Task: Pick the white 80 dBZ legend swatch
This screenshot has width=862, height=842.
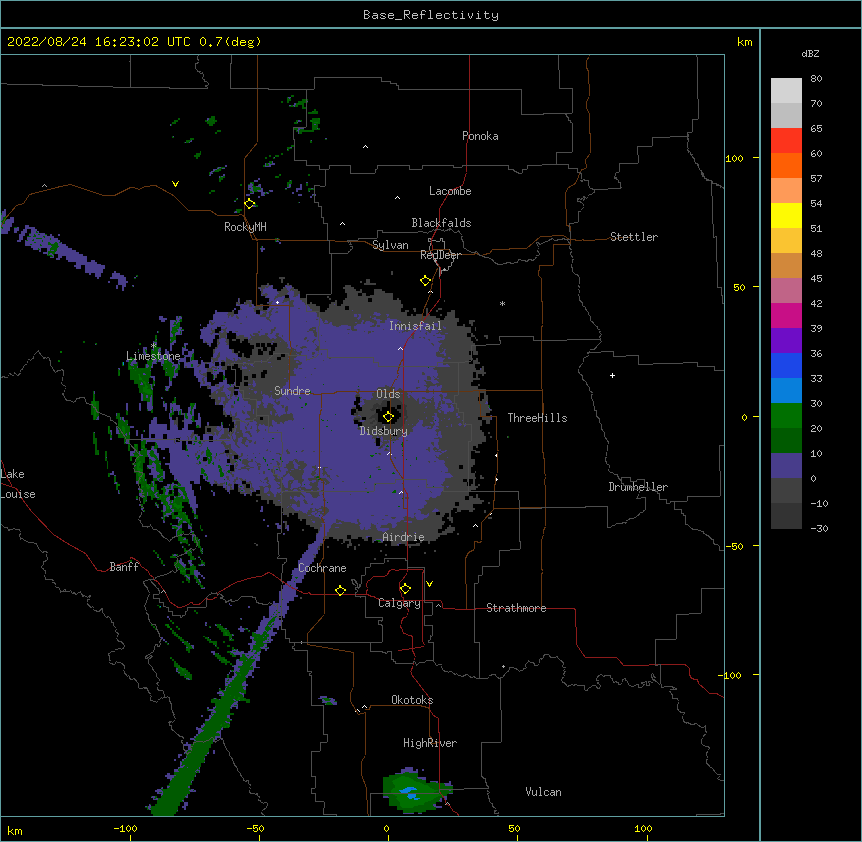Action: (786, 91)
